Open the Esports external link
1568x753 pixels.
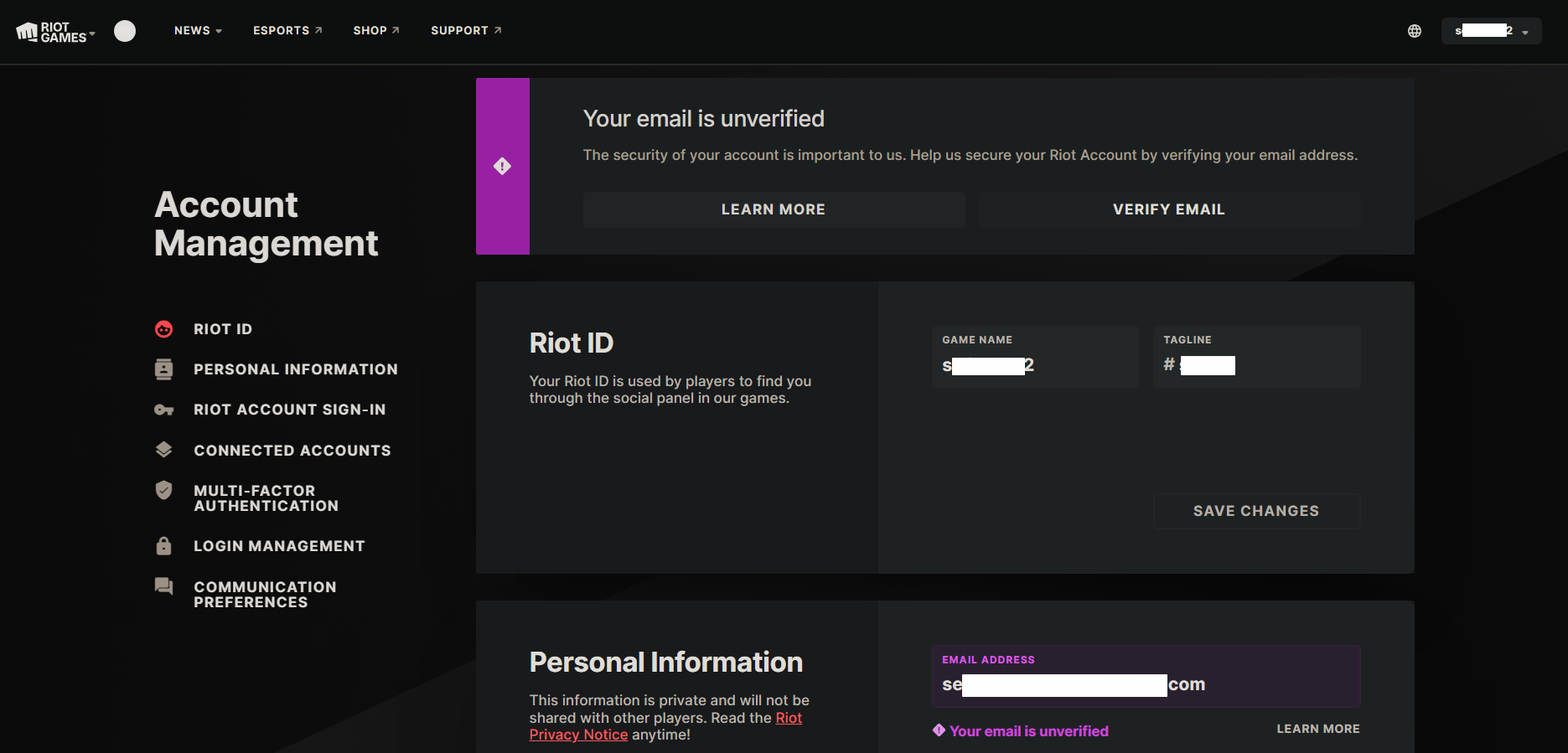point(287,31)
